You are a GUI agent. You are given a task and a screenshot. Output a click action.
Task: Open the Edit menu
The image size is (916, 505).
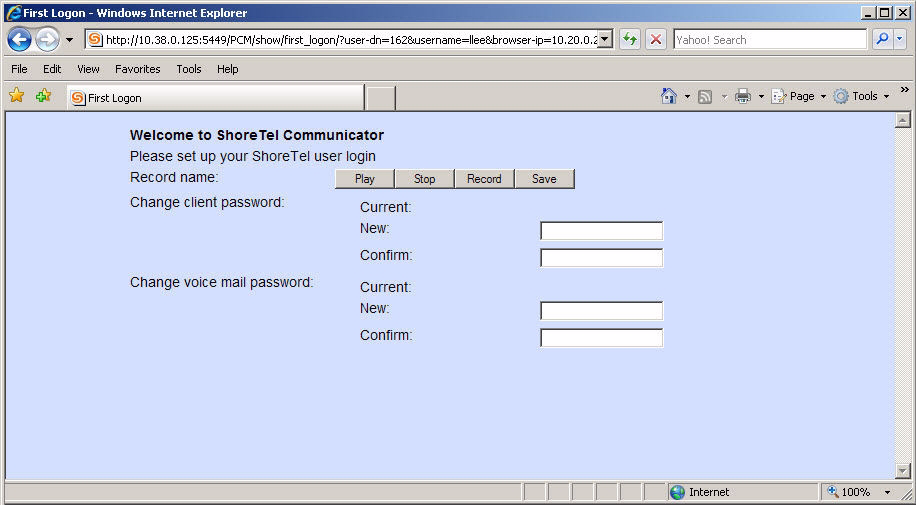tap(52, 69)
